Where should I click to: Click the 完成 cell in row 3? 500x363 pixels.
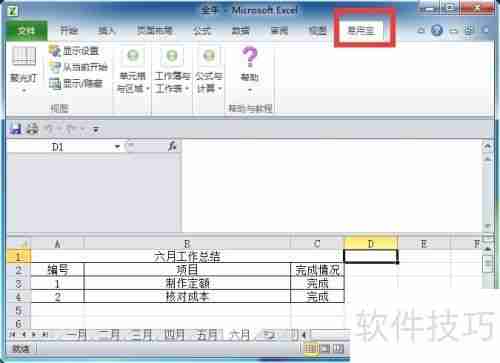[317, 283]
